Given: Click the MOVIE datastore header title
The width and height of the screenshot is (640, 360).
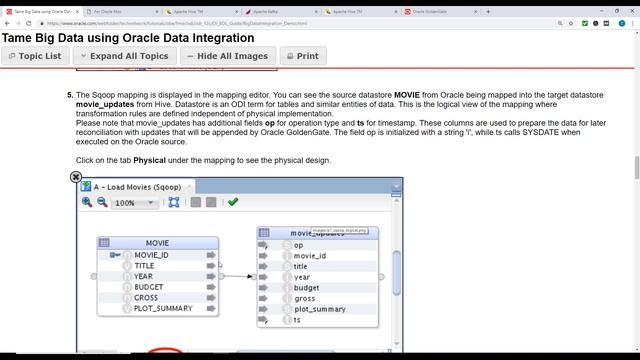Looking at the screenshot, I should (157, 243).
